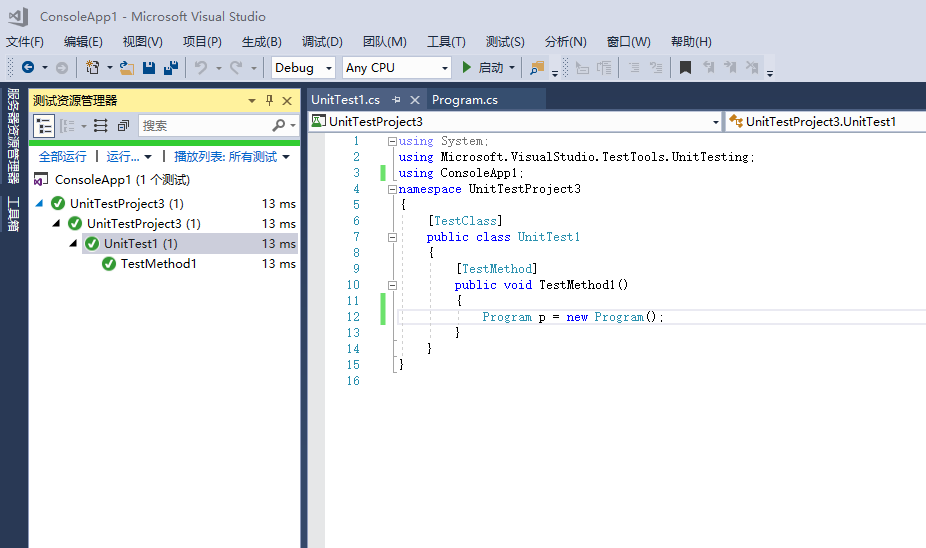
Task: Click the ConsoleApp1 (1 个测试) row
Action: point(164,180)
